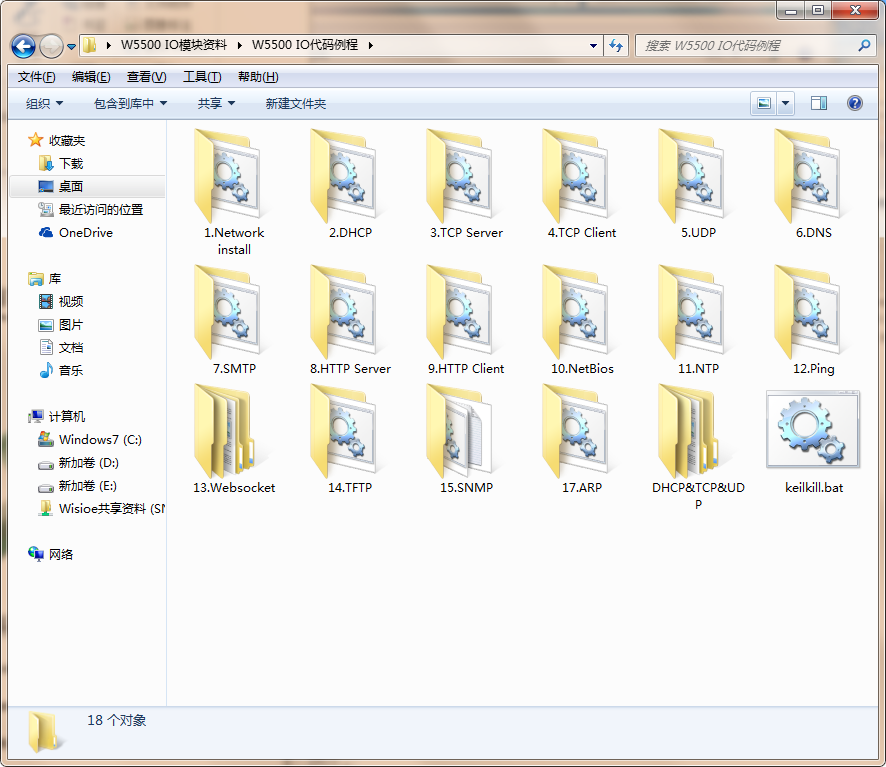The image size is (886, 767).
Task: Open the 共享 dropdown
Action: pyautogui.click(x=216, y=103)
